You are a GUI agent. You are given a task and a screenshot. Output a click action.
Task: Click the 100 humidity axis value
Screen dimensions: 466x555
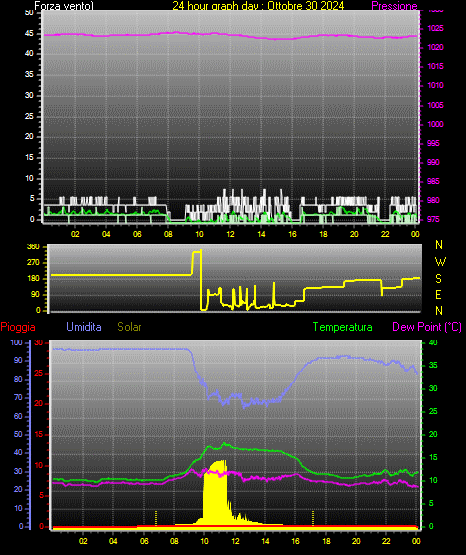click(17, 342)
